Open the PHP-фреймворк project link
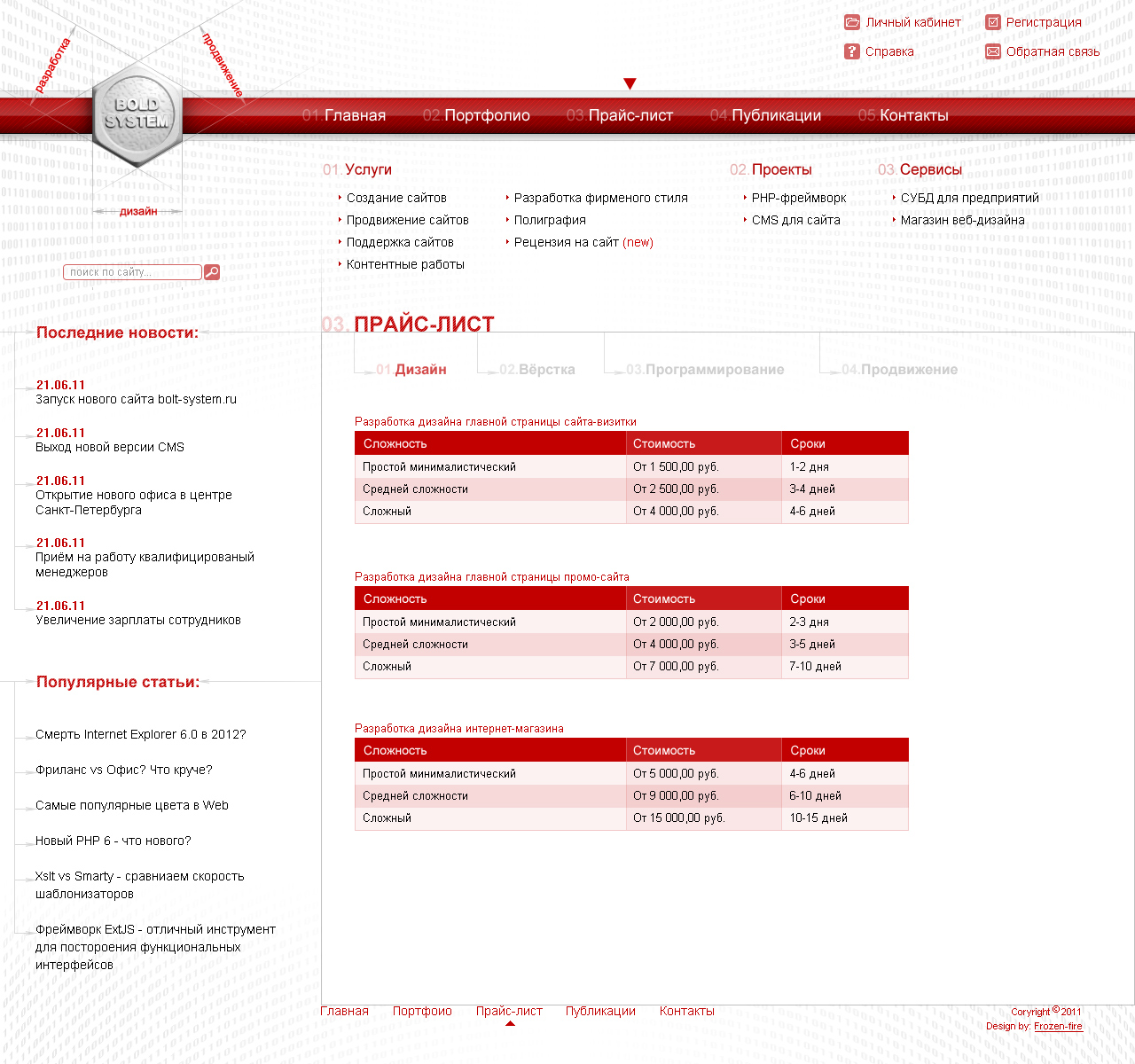The image size is (1135, 1064). tap(799, 198)
